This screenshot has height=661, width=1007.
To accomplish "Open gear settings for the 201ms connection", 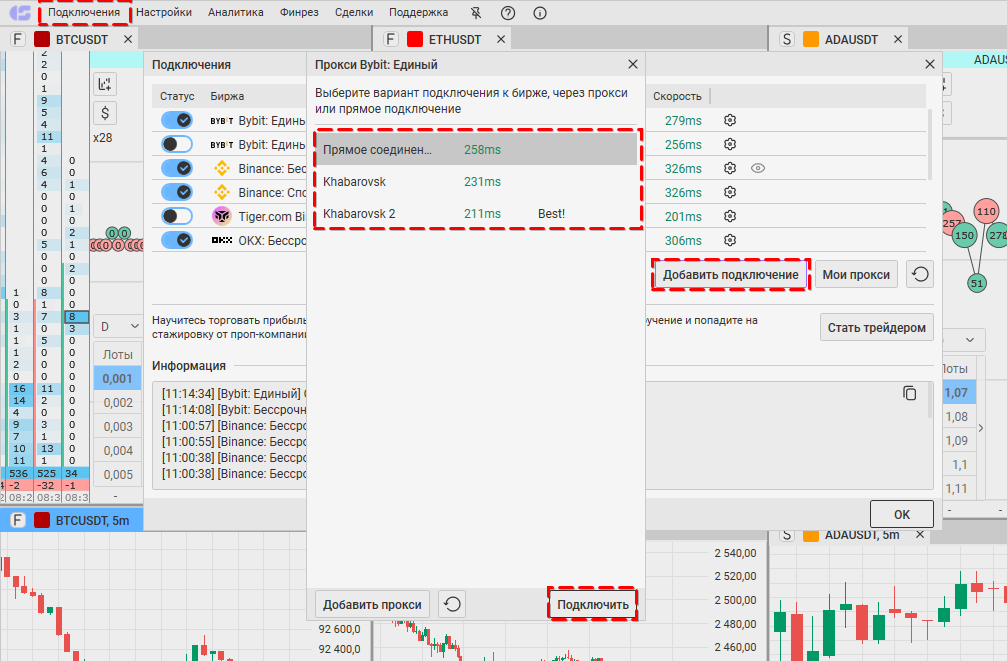I will (x=730, y=216).
